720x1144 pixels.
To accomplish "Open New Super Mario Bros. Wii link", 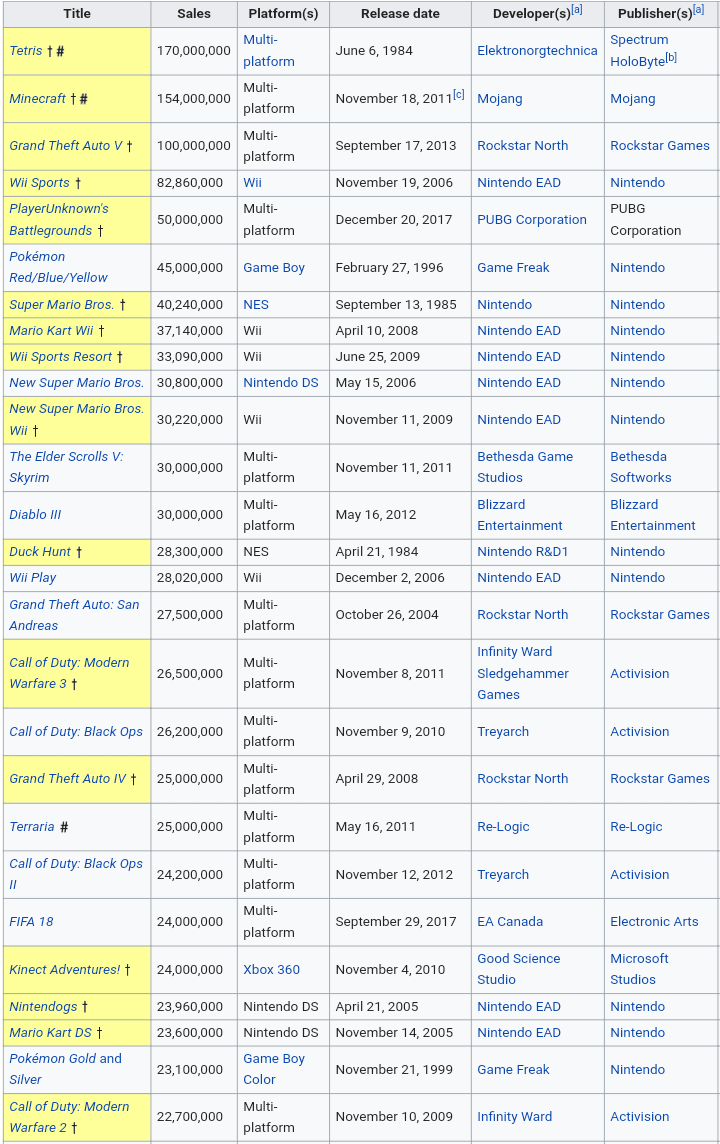I will tap(77, 420).
